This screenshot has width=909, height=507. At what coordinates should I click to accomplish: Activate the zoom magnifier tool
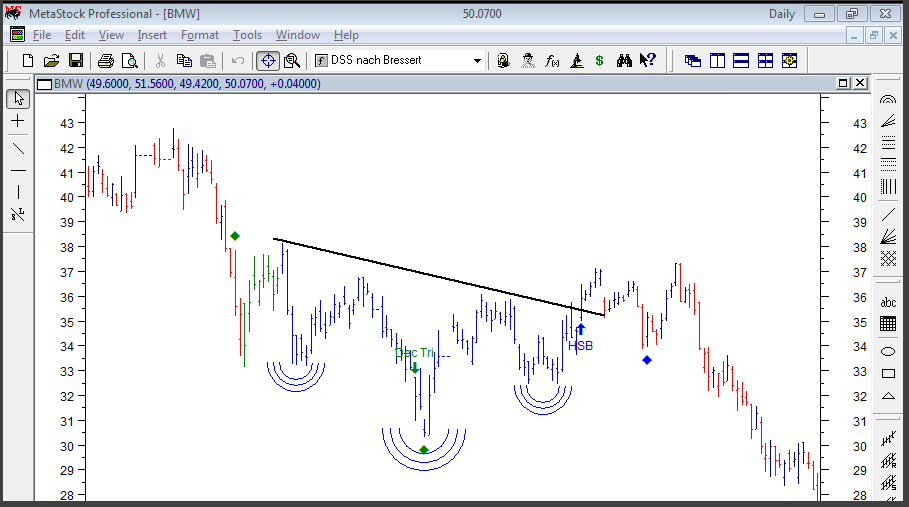tap(292, 60)
